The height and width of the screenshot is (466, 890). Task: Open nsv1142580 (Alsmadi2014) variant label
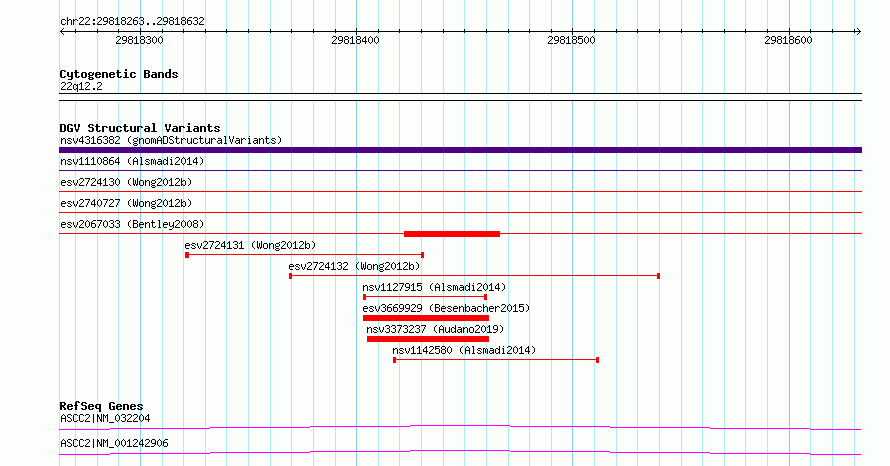click(464, 350)
